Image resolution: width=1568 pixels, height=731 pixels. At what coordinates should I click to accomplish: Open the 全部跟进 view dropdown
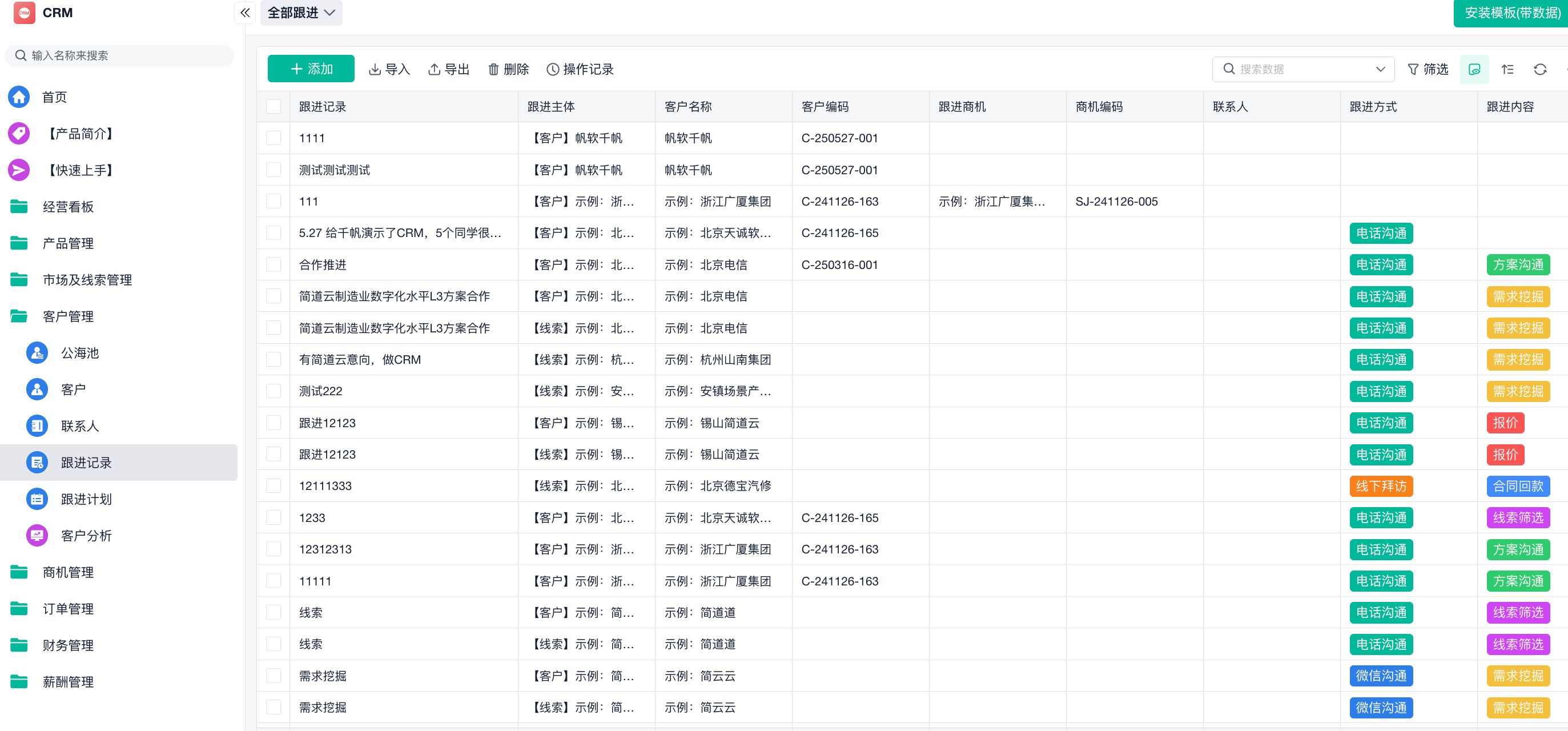coord(301,13)
